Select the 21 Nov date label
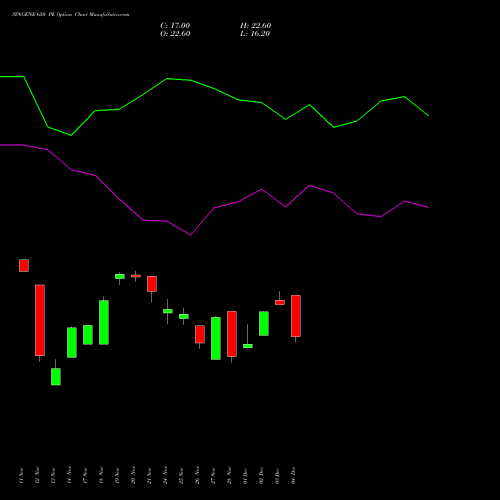The image size is (500, 500). [149, 475]
